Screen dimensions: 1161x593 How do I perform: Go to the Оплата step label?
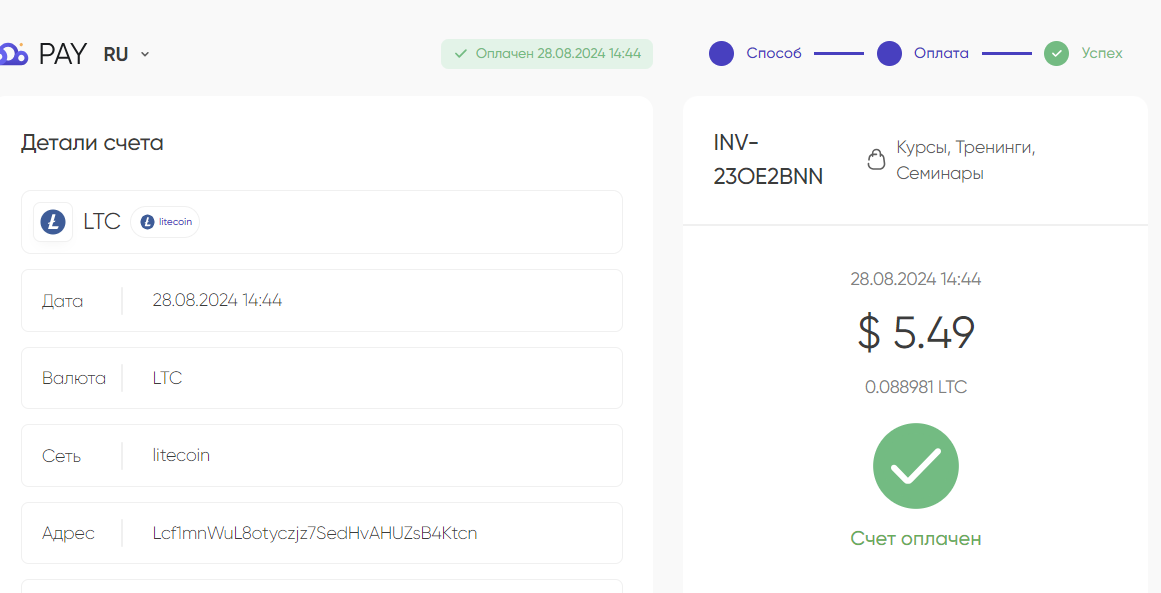coord(941,53)
